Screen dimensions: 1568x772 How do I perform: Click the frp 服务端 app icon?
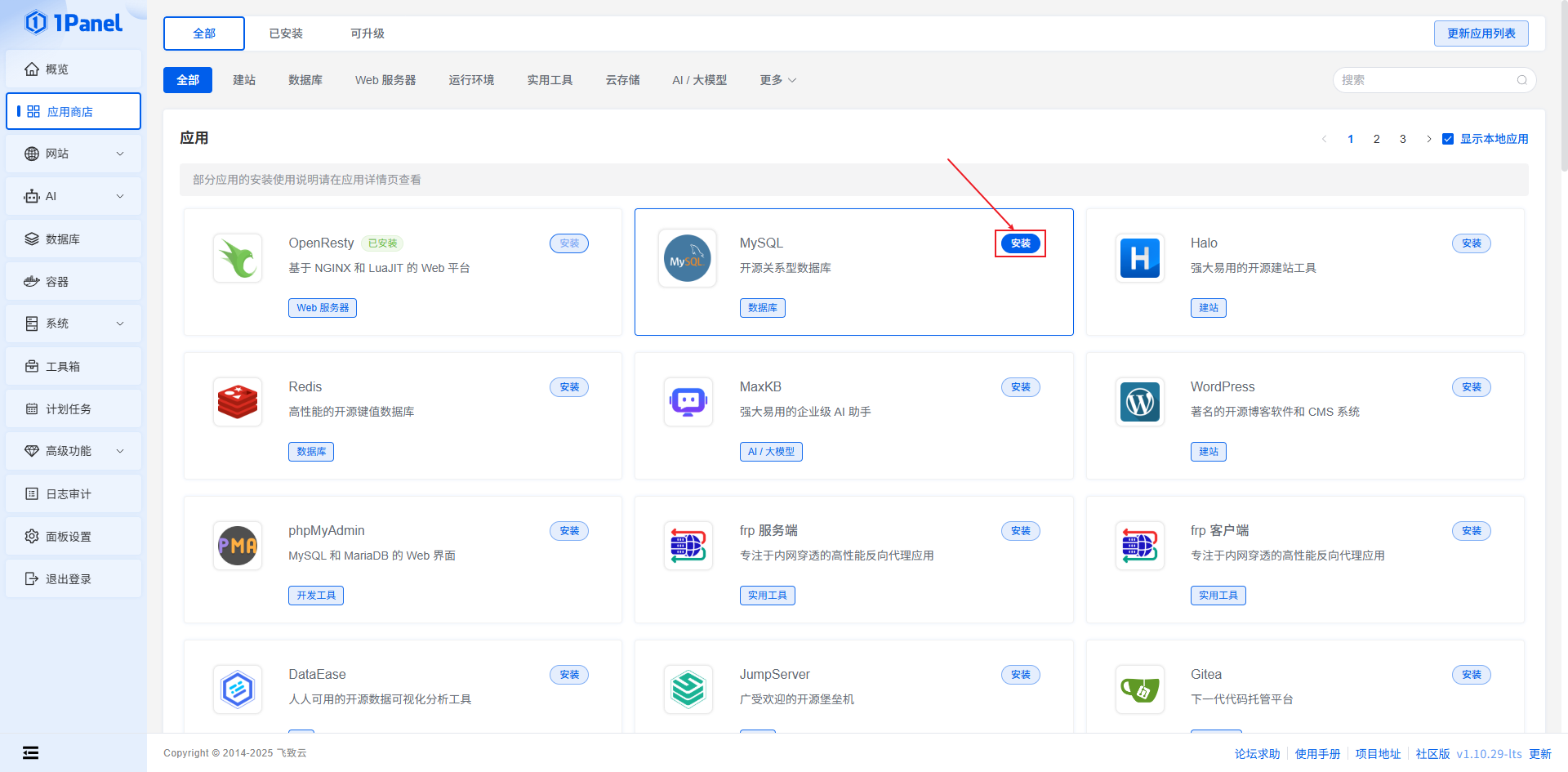point(688,546)
